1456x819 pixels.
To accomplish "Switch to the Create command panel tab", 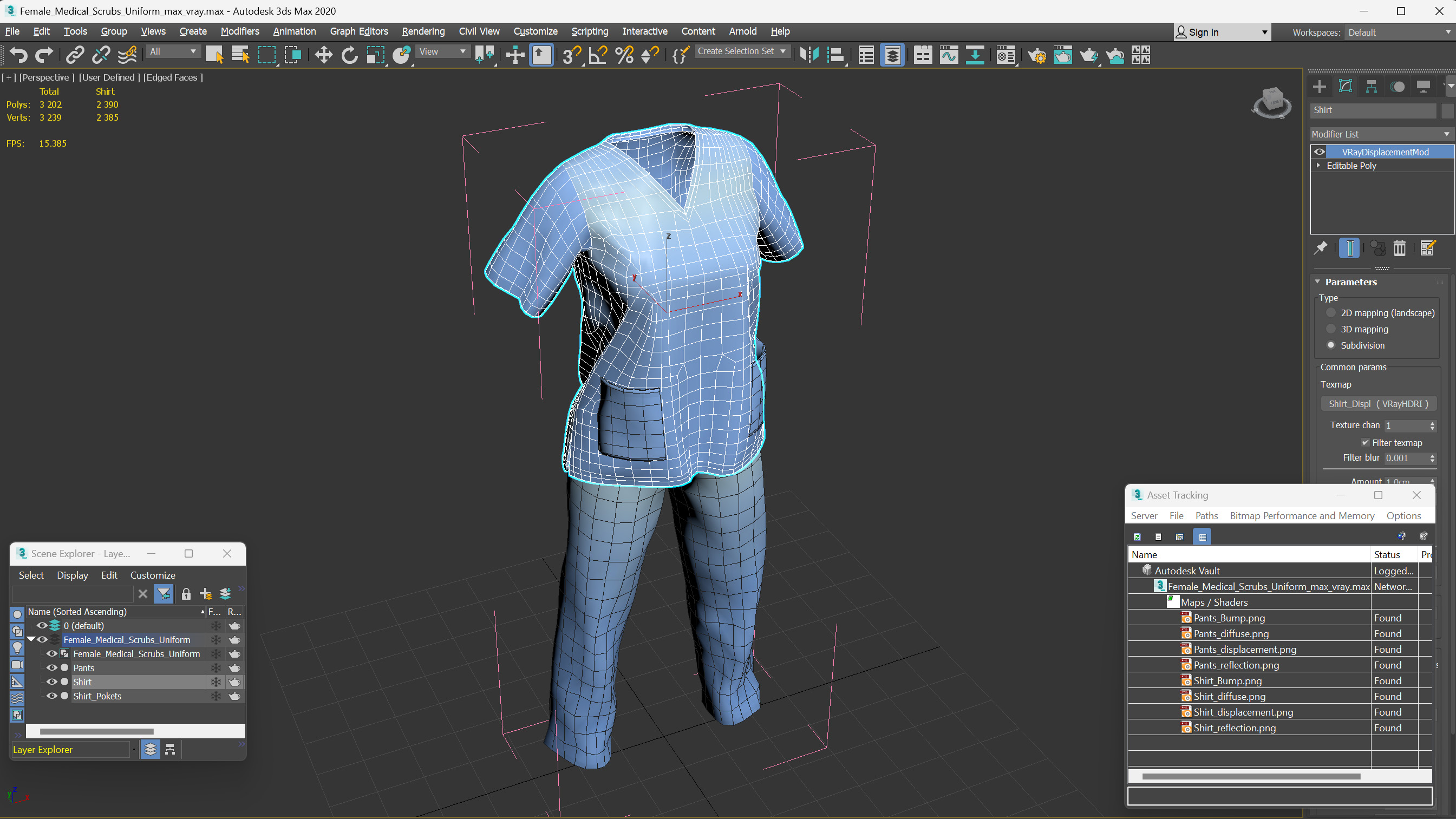I will tap(1319, 87).
